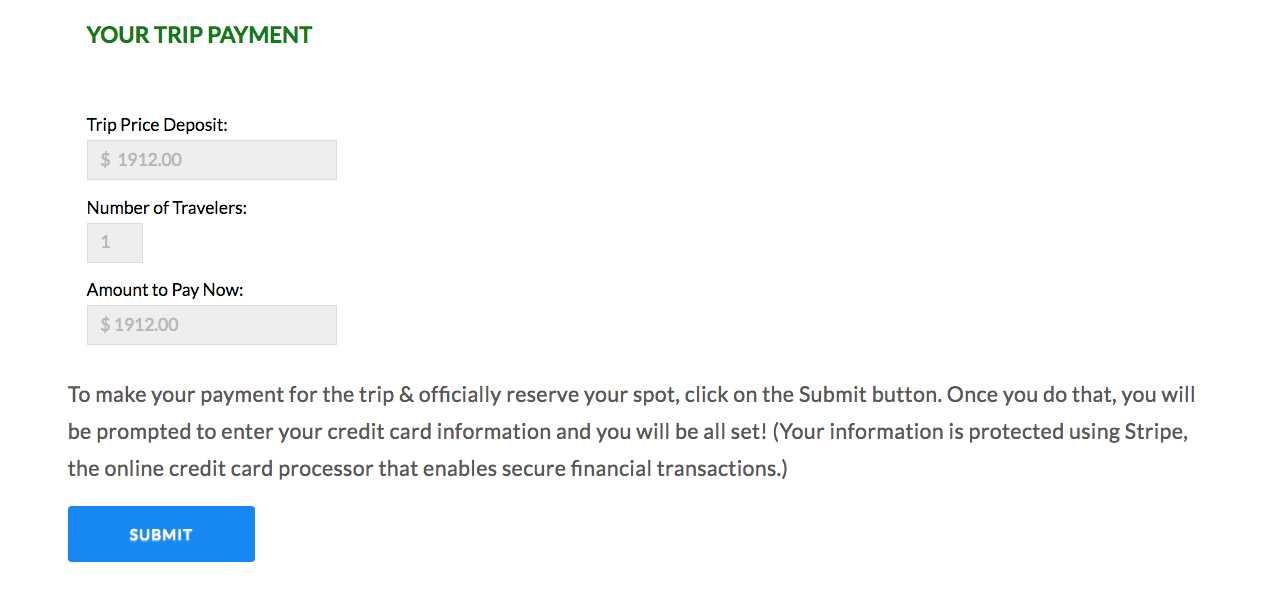
Task: Click the payment instructions paragraph
Action: 630,431
